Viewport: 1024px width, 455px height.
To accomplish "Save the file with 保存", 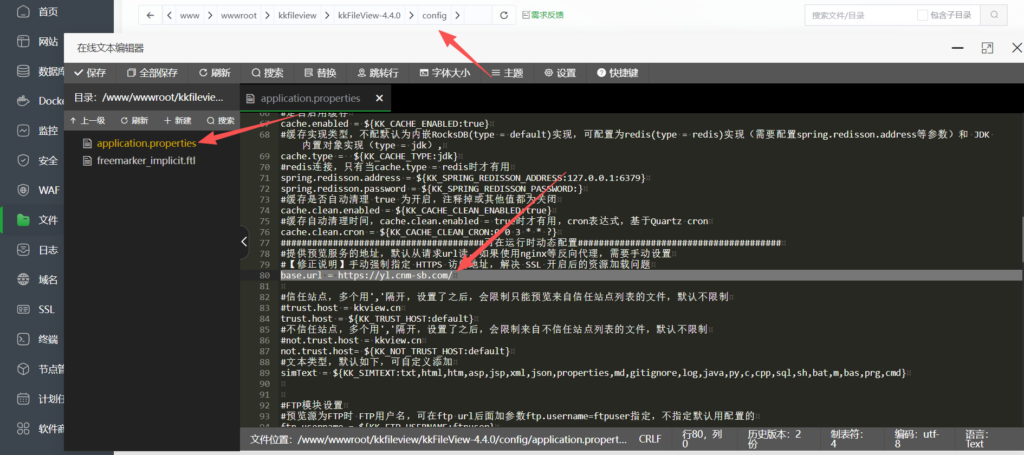I will [x=90, y=73].
